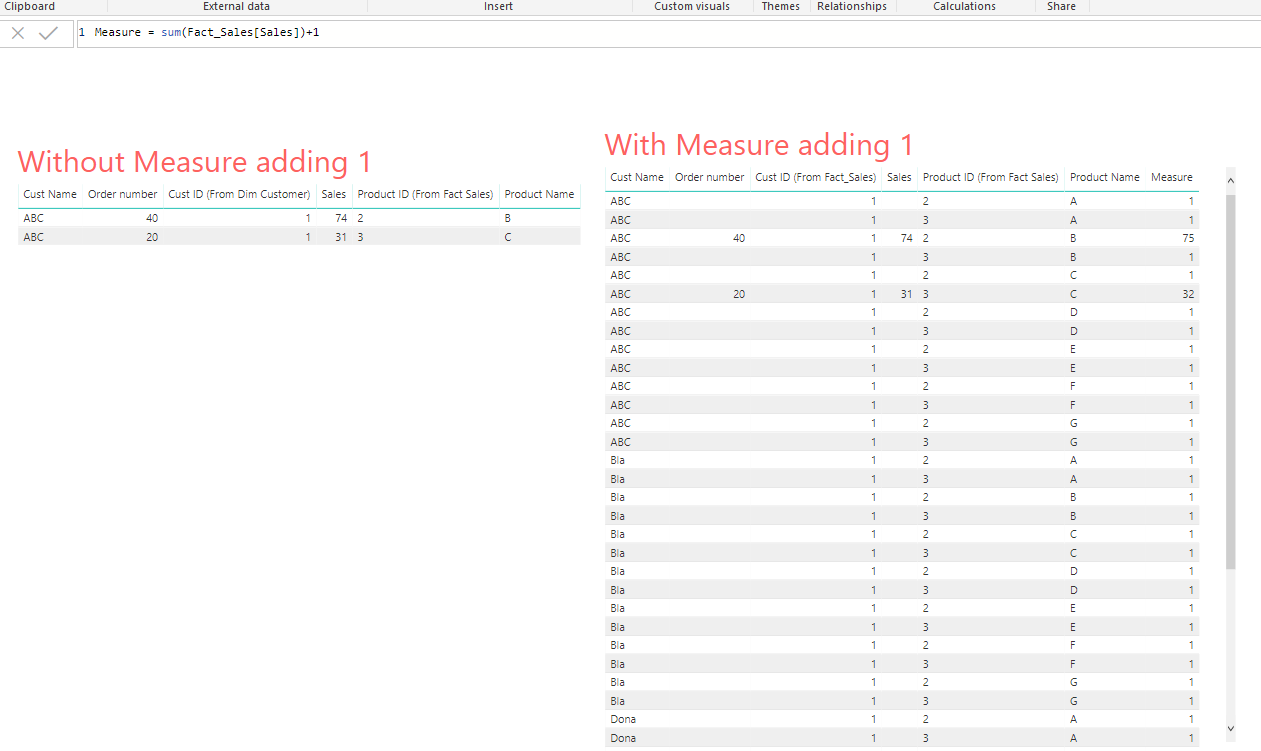Image resolution: width=1261 pixels, height=751 pixels.
Task: Click the Relationships ribbon group label
Action: (x=852, y=6)
